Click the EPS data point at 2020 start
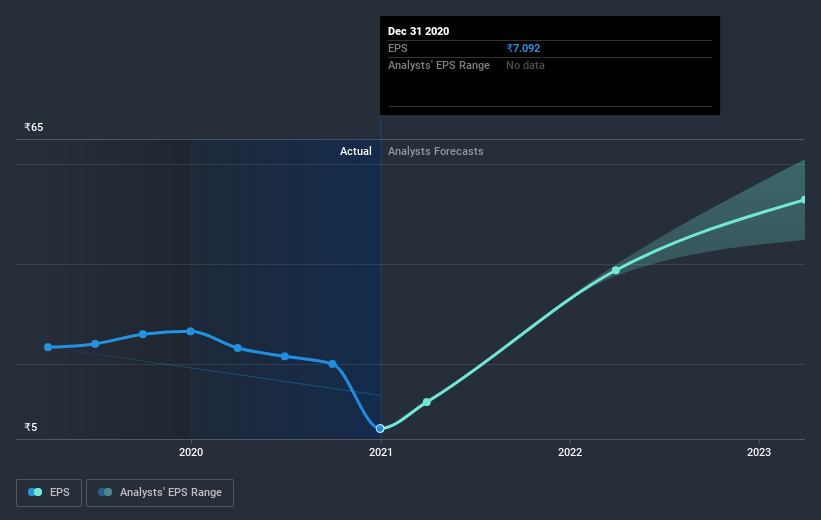 [x=191, y=331]
